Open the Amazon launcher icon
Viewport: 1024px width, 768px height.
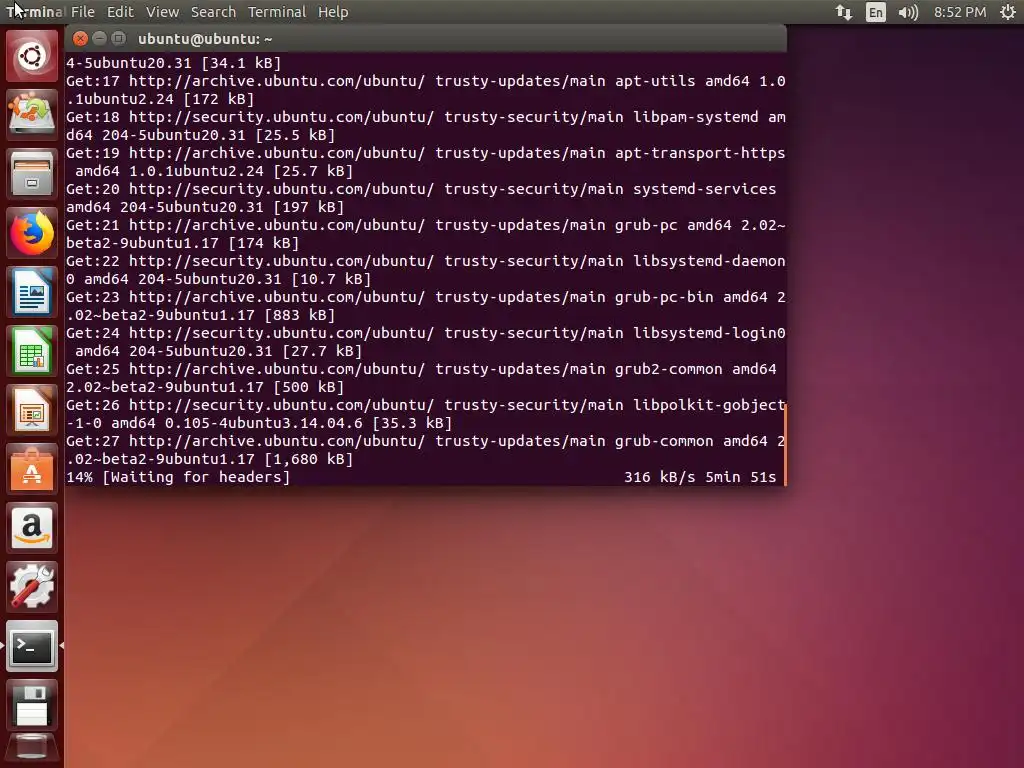tap(32, 528)
